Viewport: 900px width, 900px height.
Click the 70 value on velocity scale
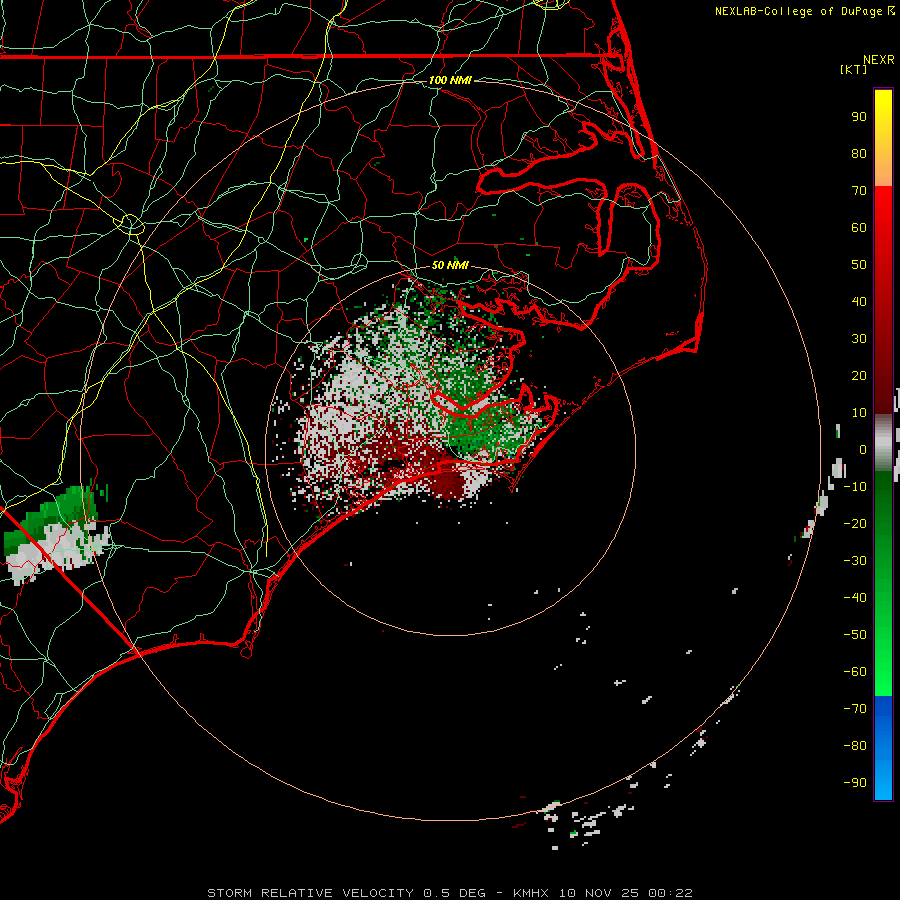coord(859,191)
